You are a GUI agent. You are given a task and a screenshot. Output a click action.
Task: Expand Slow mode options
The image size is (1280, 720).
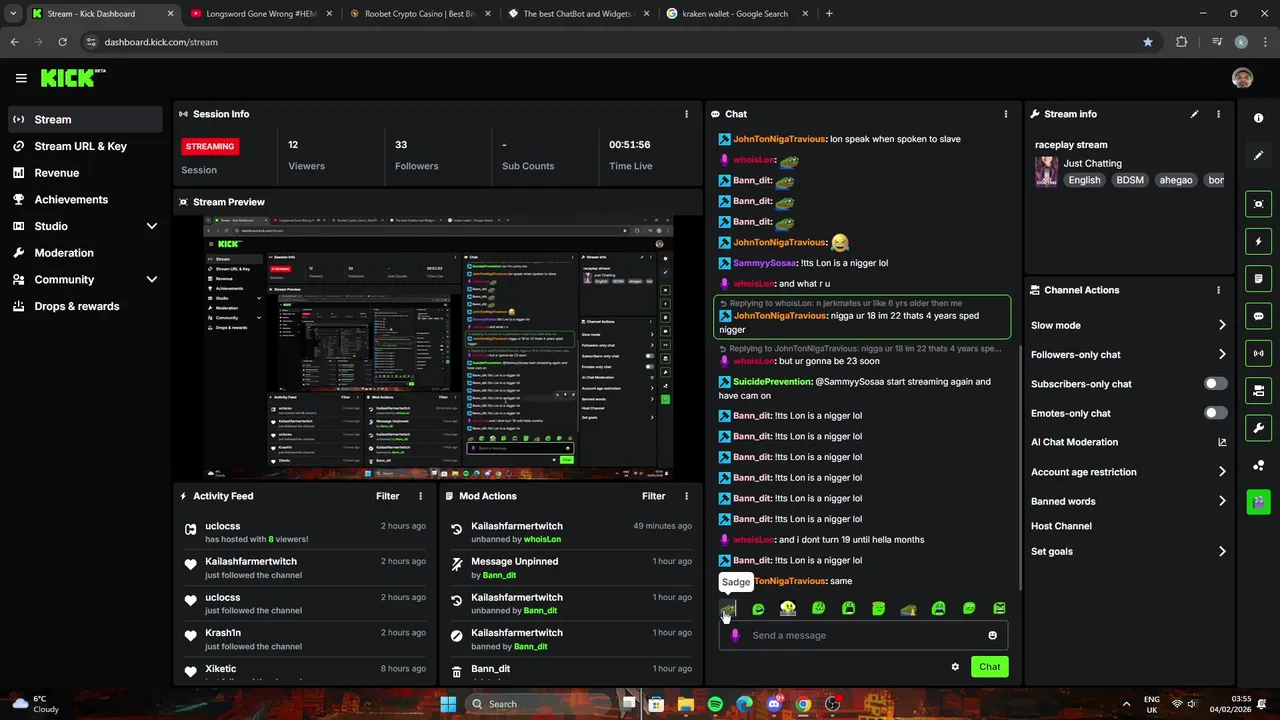point(1221,325)
